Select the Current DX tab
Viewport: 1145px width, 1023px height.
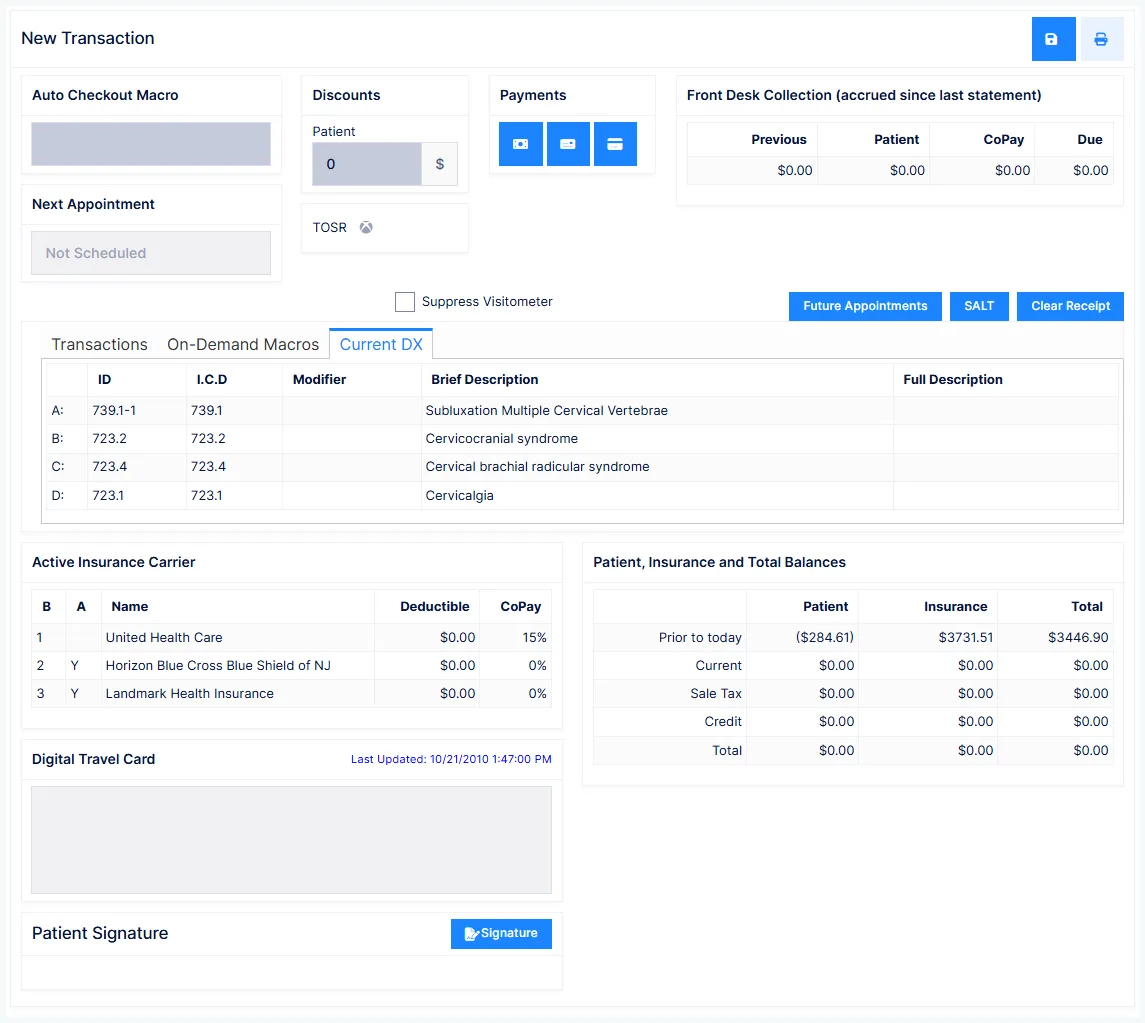point(381,345)
